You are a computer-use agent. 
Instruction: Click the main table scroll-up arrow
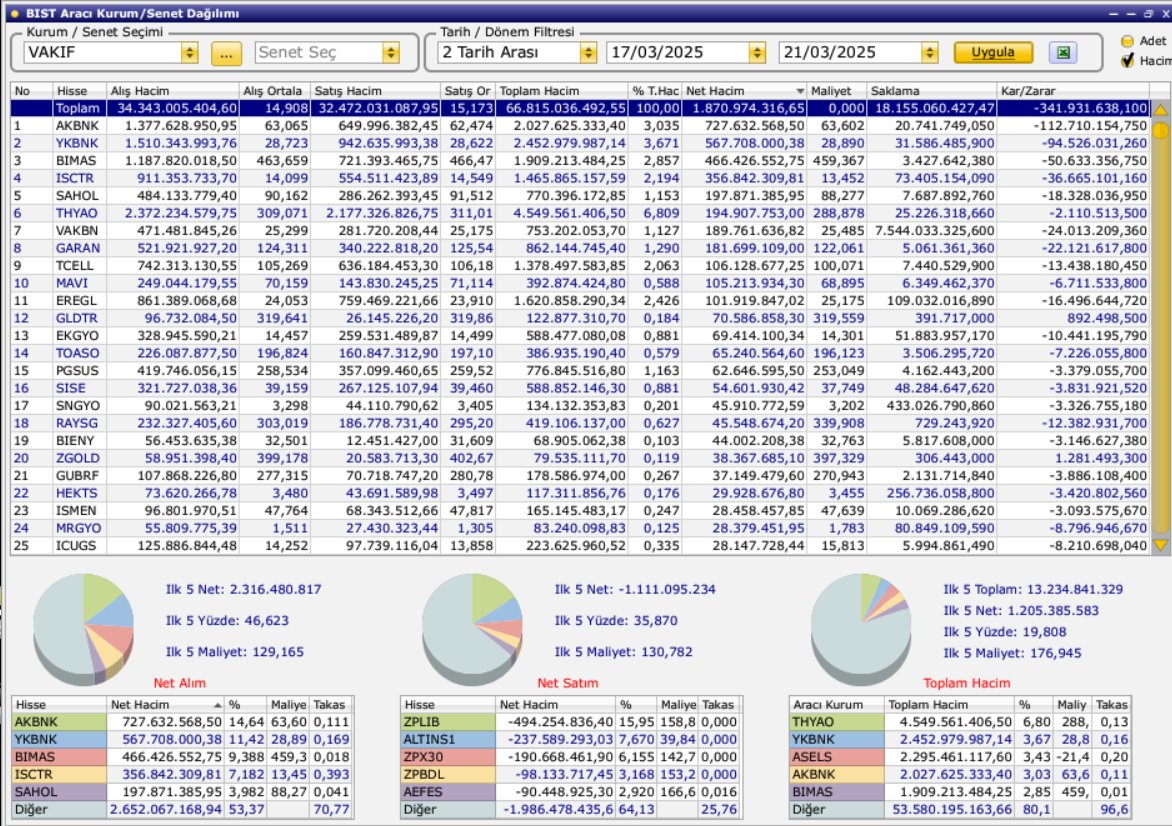pyautogui.click(x=1160, y=109)
